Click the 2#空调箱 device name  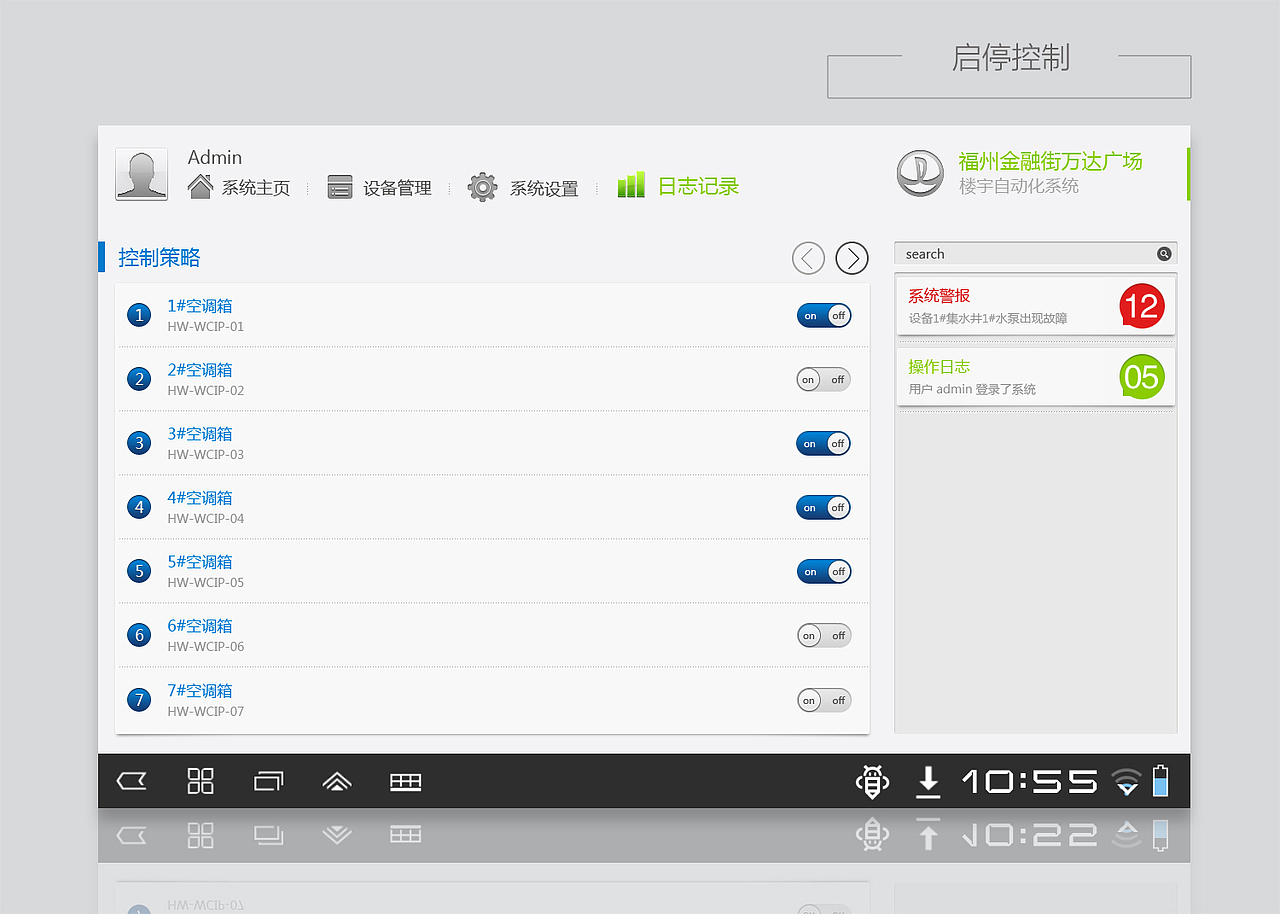(200, 370)
